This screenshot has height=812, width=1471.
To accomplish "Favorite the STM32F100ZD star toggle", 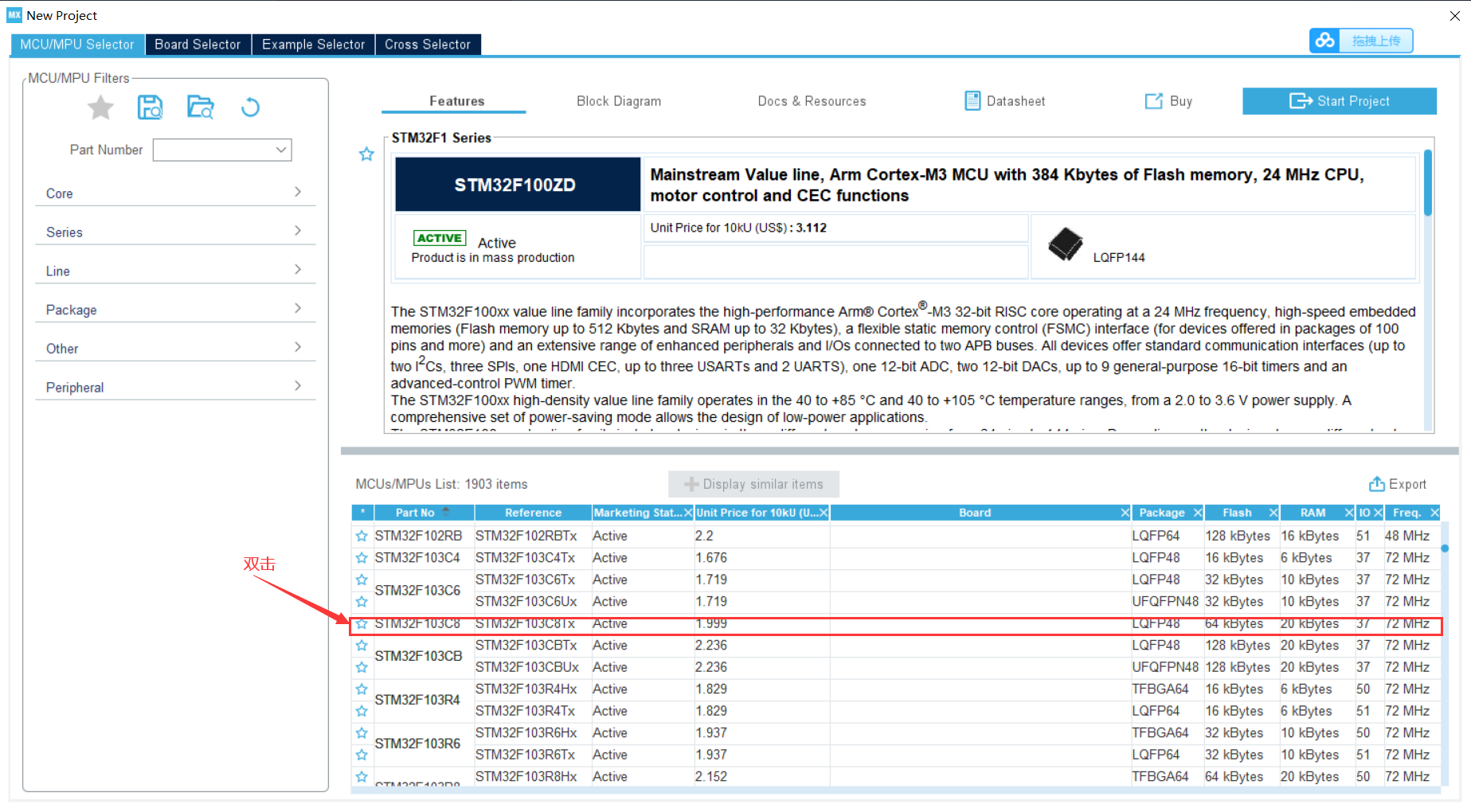I will click(366, 154).
